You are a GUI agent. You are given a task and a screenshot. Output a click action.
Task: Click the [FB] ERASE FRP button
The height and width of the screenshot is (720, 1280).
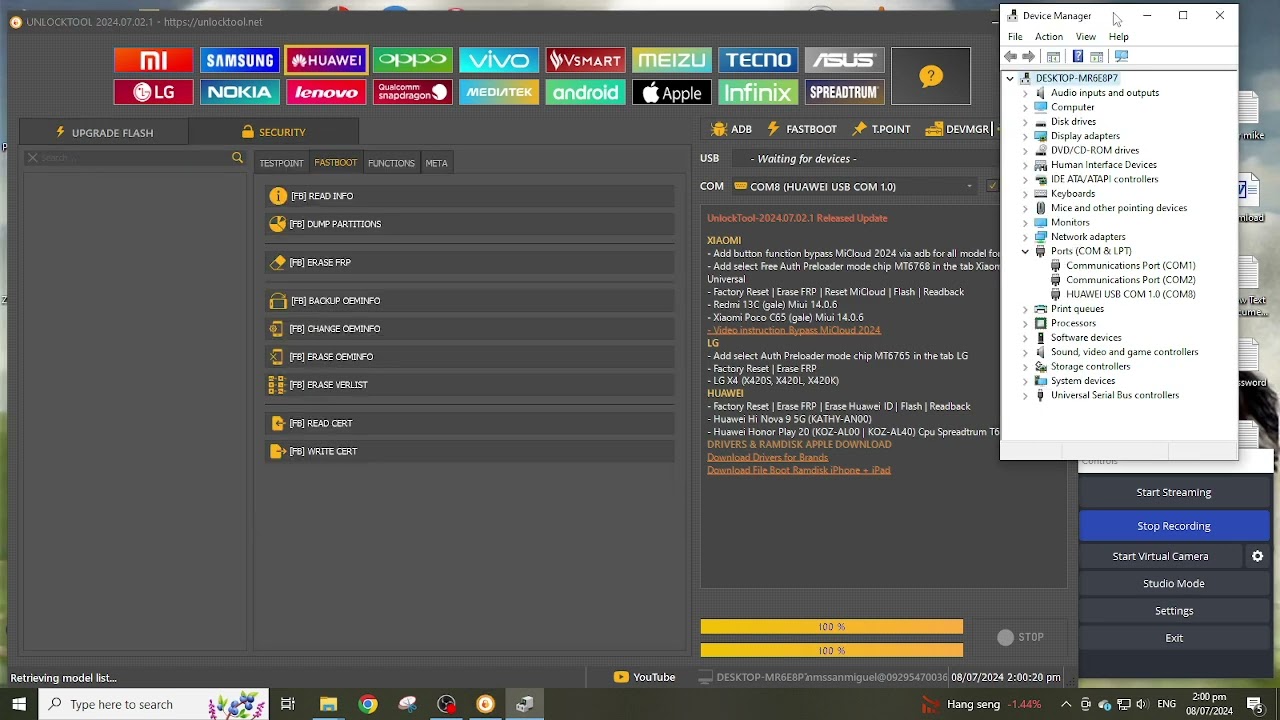pos(320,262)
